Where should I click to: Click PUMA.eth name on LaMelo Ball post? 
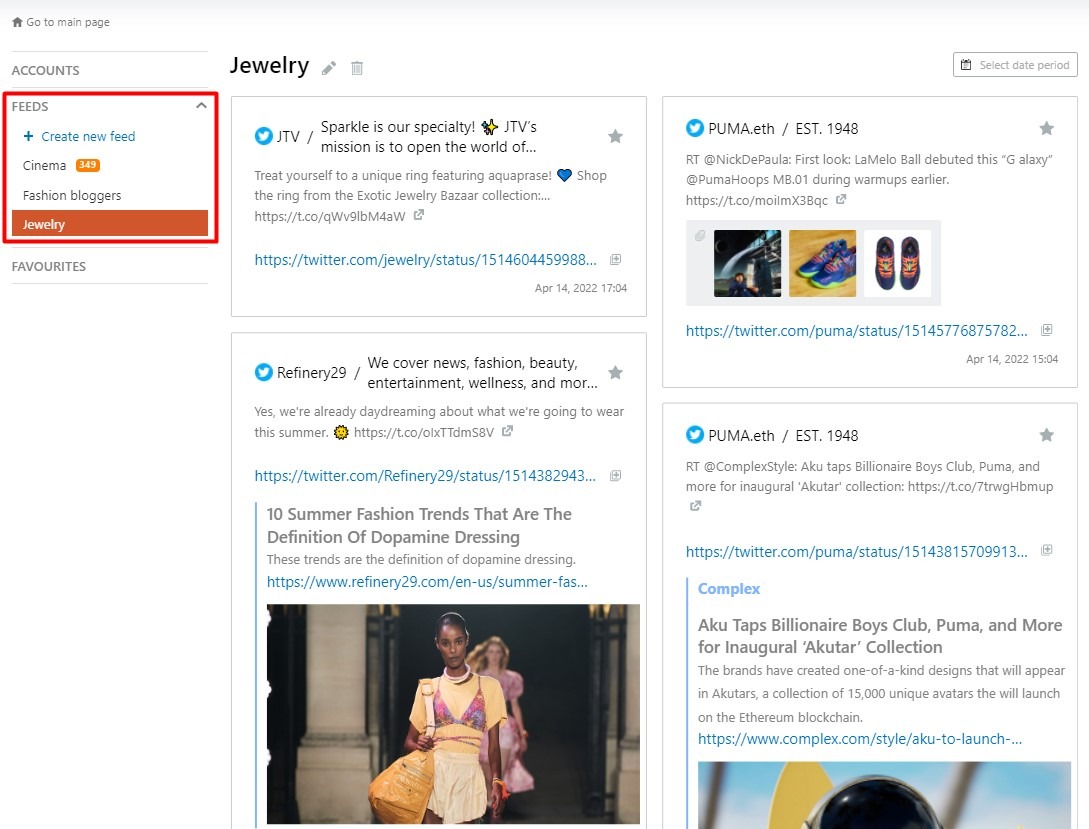pyautogui.click(x=741, y=128)
